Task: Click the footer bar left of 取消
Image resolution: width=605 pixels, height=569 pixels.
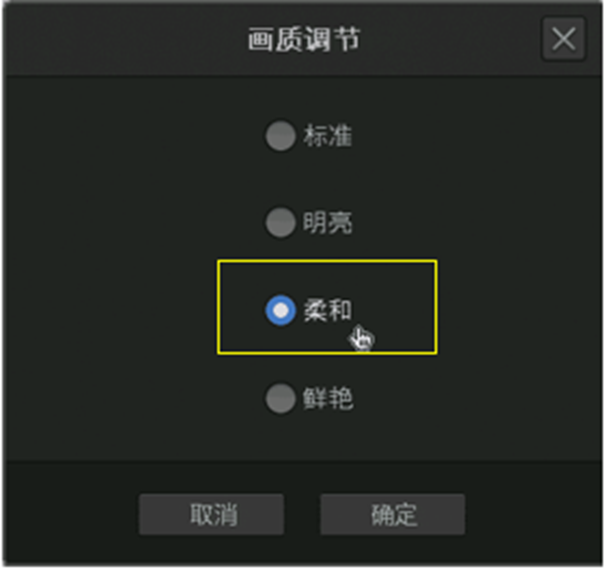Action: pyautogui.click(x=71, y=514)
